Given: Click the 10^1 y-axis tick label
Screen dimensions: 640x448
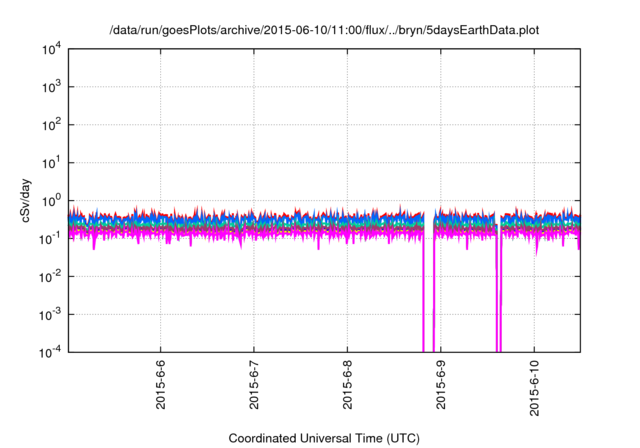Looking at the screenshot, I should click(51, 163).
